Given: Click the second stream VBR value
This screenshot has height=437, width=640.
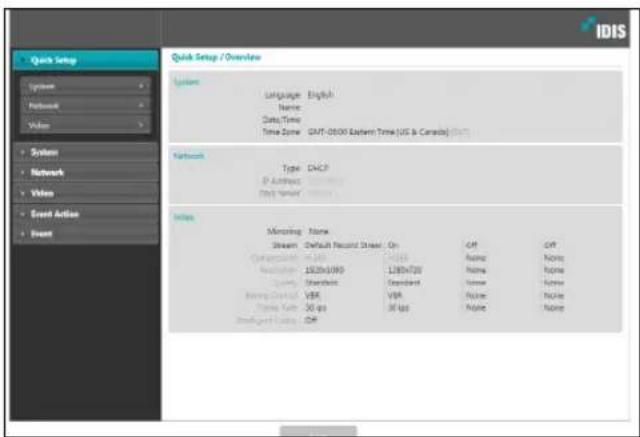Looking at the screenshot, I should pyautogui.click(x=395, y=295).
